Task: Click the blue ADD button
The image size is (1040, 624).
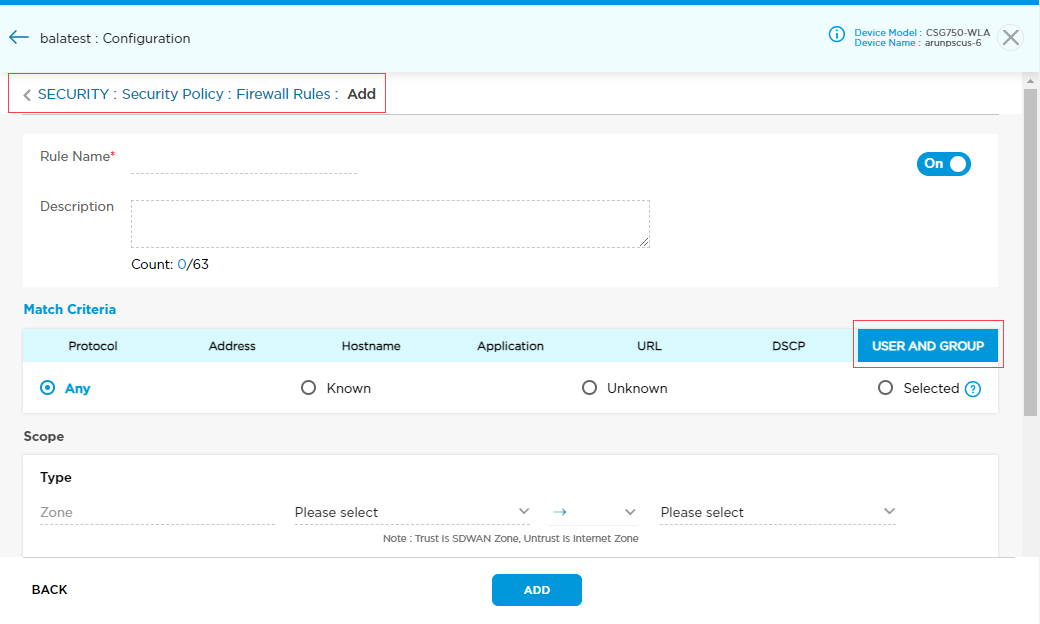Action: click(x=536, y=590)
